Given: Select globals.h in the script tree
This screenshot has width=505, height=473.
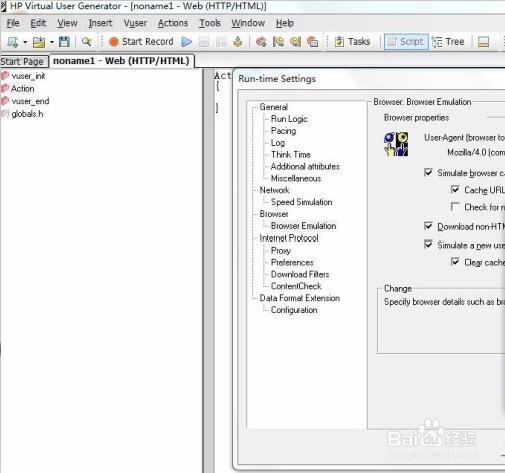Looking at the screenshot, I should pyautogui.click(x=27, y=114).
